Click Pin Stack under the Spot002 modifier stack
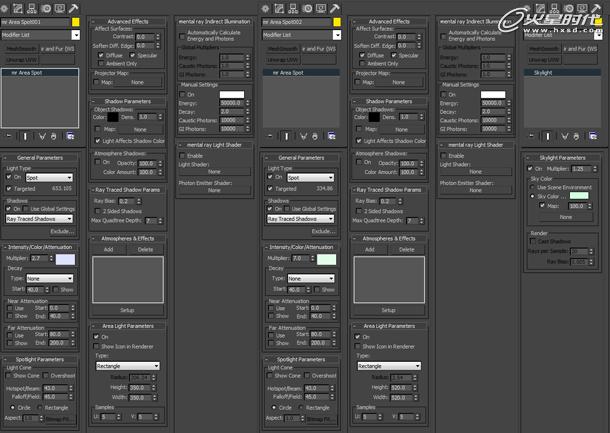The height and width of the screenshot is (433, 610). pos(270,136)
